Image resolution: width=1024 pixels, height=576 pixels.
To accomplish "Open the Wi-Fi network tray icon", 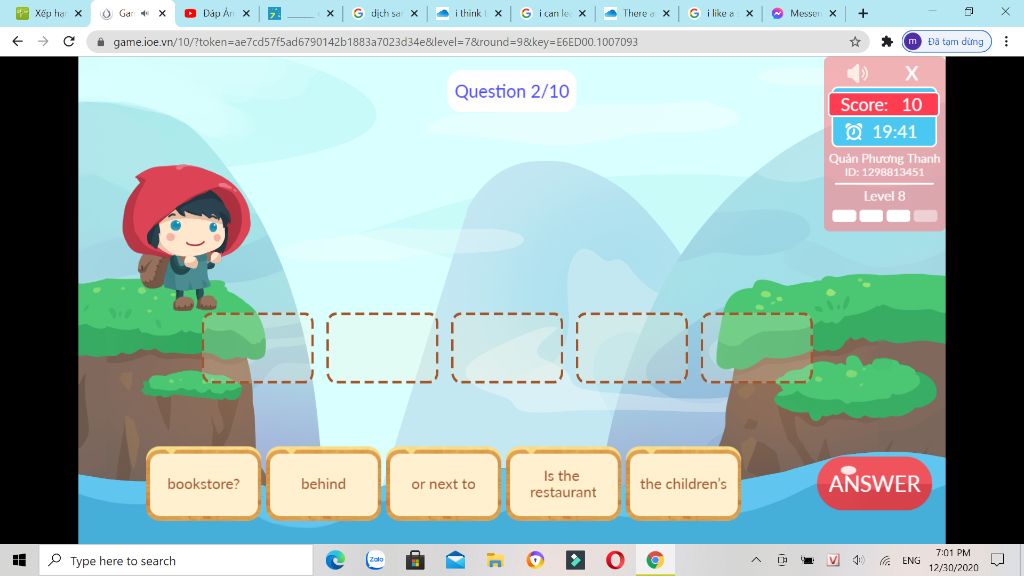I will coord(885,560).
